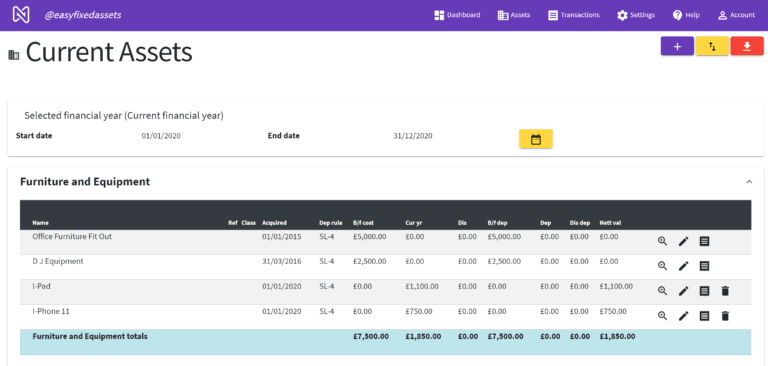Delete the I-Phone 11 asset
This screenshot has width=768, height=366.
coord(725,316)
